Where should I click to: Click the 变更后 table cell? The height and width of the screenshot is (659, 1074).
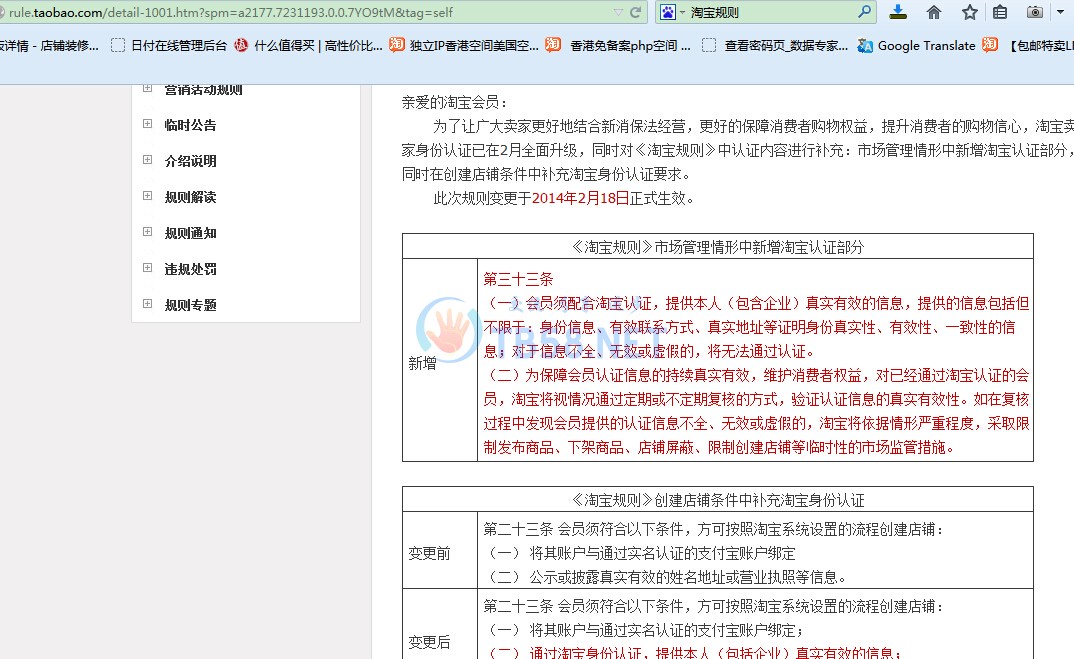click(x=440, y=625)
